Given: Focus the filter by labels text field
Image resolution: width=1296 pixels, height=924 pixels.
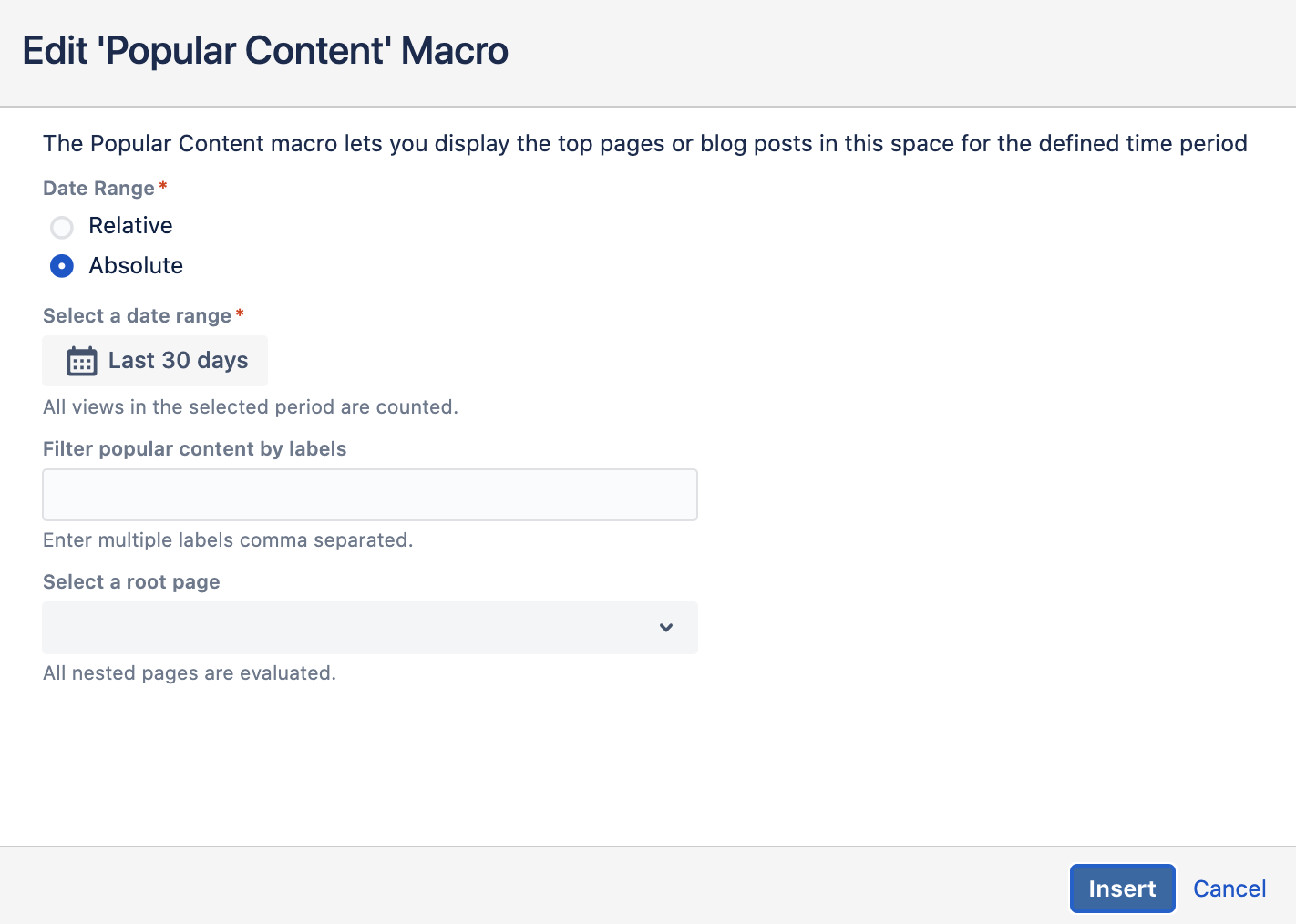Looking at the screenshot, I should [x=369, y=495].
